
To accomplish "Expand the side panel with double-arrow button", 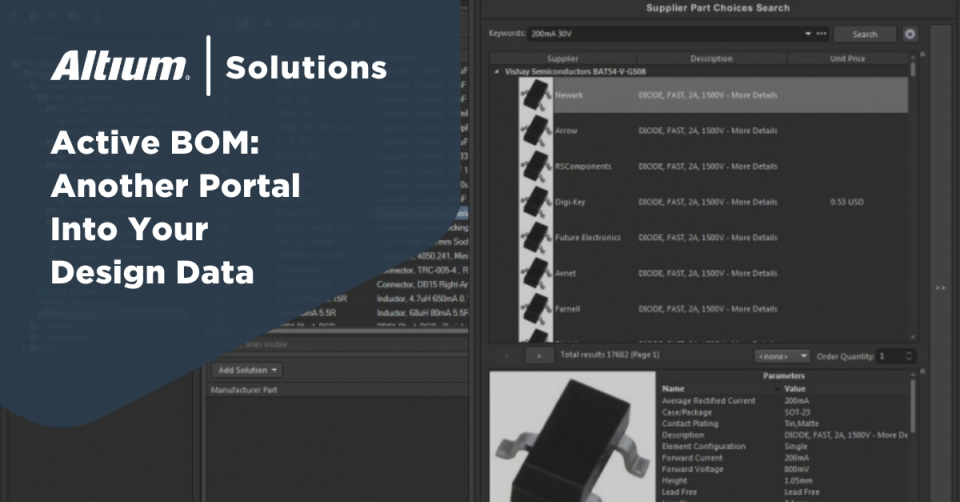I will pyautogui.click(x=940, y=288).
